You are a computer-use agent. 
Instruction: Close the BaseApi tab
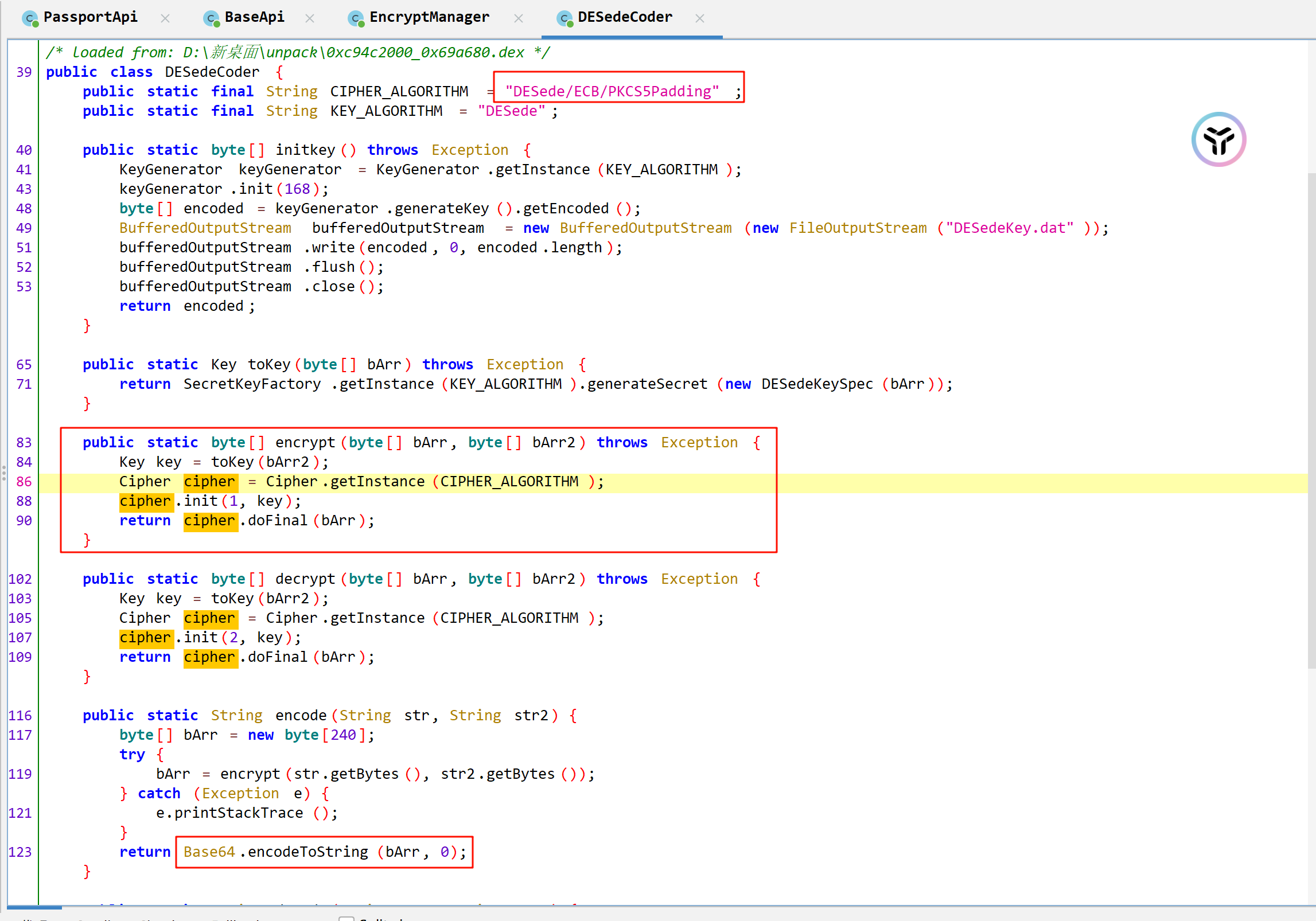tap(310, 18)
